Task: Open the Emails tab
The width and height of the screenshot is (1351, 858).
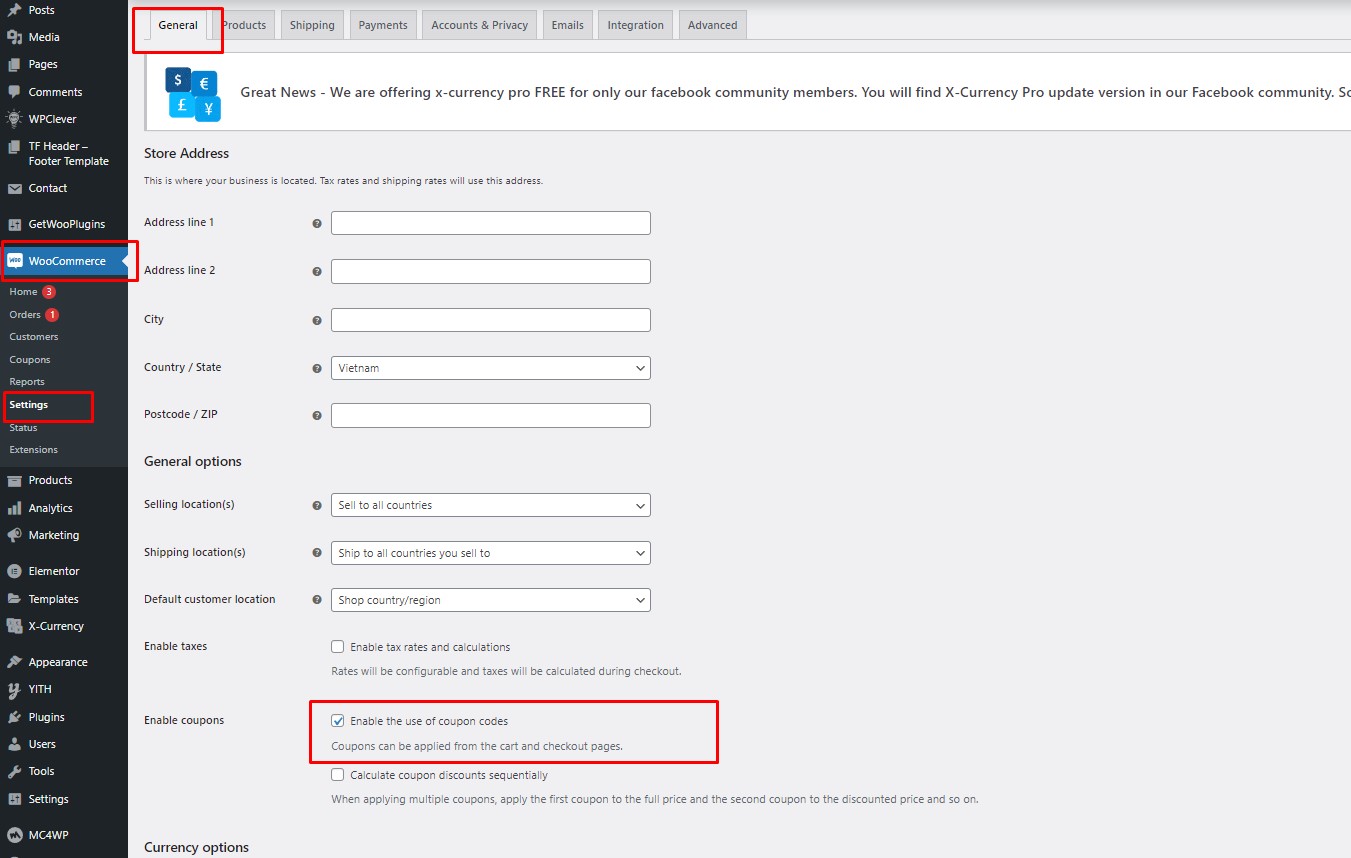Action: click(x=568, y=25)
